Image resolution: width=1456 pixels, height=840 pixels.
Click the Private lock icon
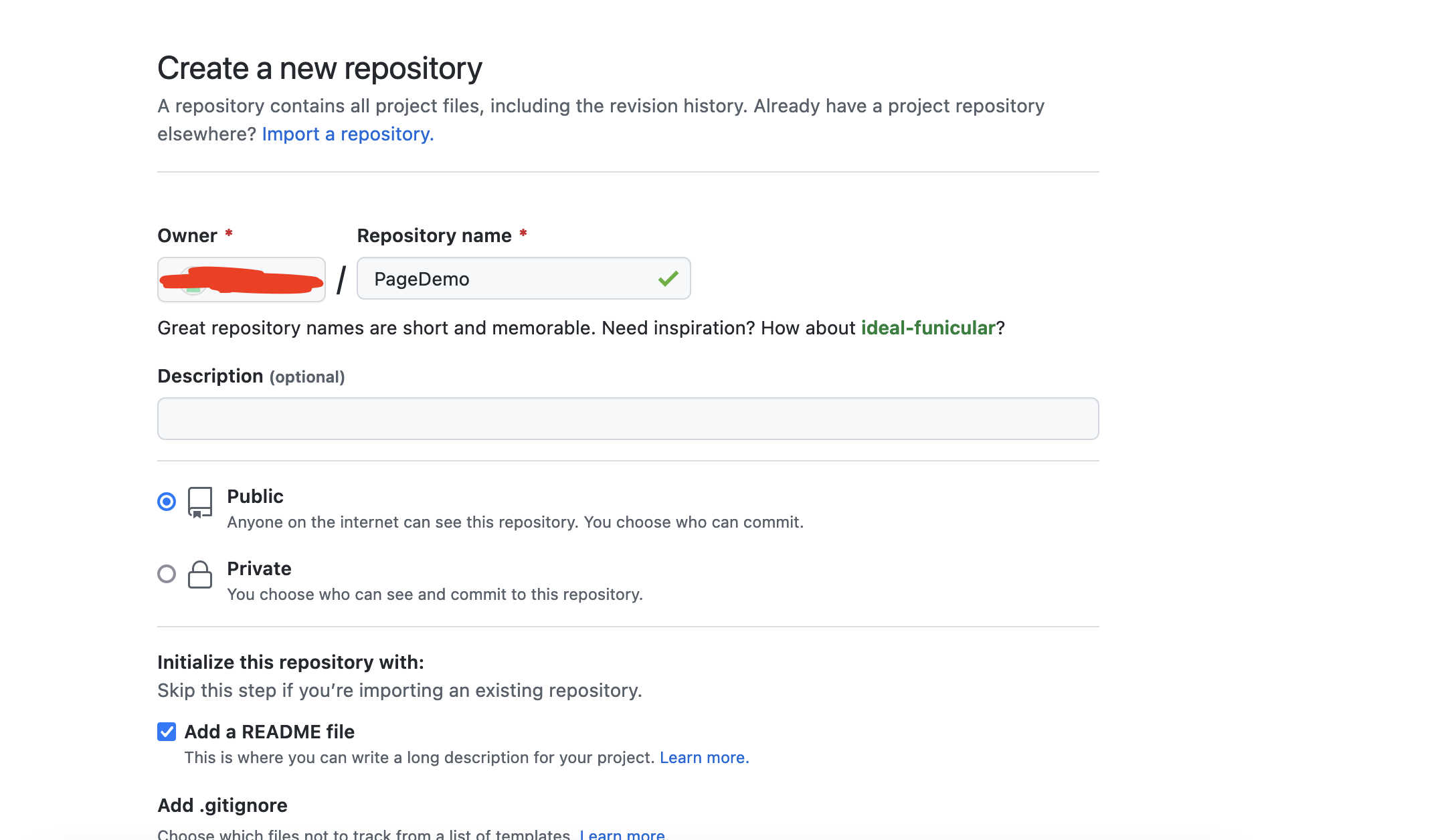pyautogui.click(x=199, y=574)
